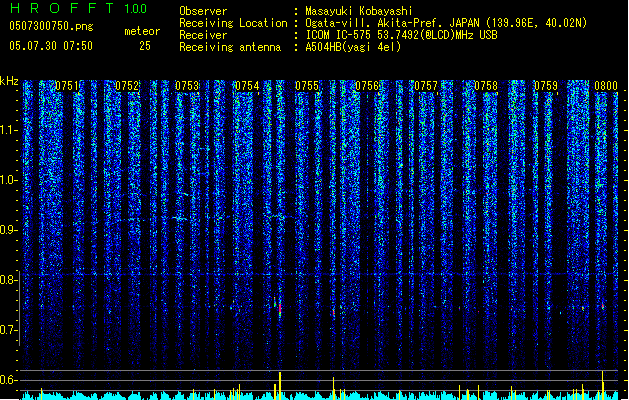629x400 pixels.
Task: Click the 'Receiving antenna' field label
Action: 230,47
